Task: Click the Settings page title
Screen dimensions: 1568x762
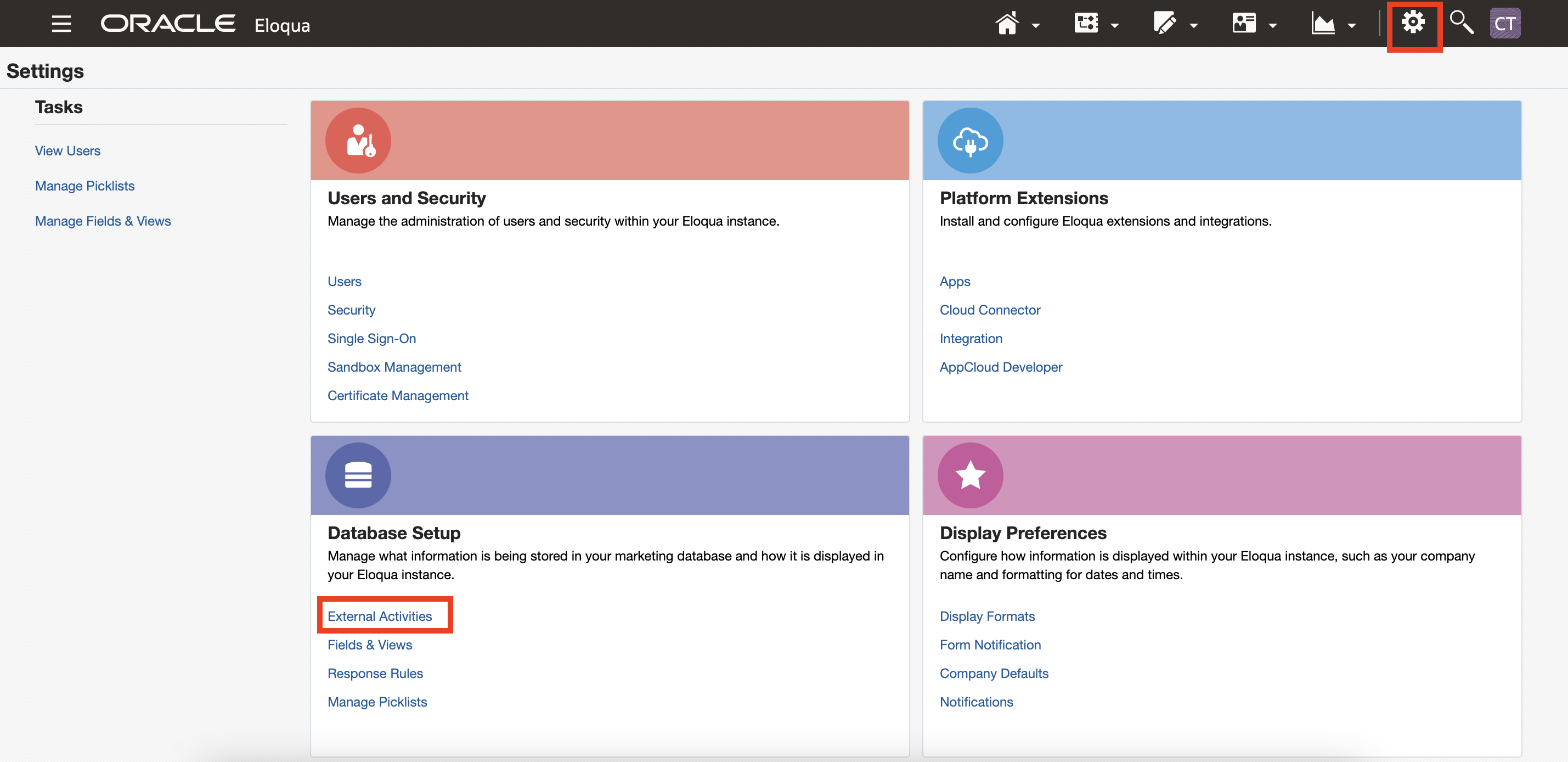Action: click(45, 71)
